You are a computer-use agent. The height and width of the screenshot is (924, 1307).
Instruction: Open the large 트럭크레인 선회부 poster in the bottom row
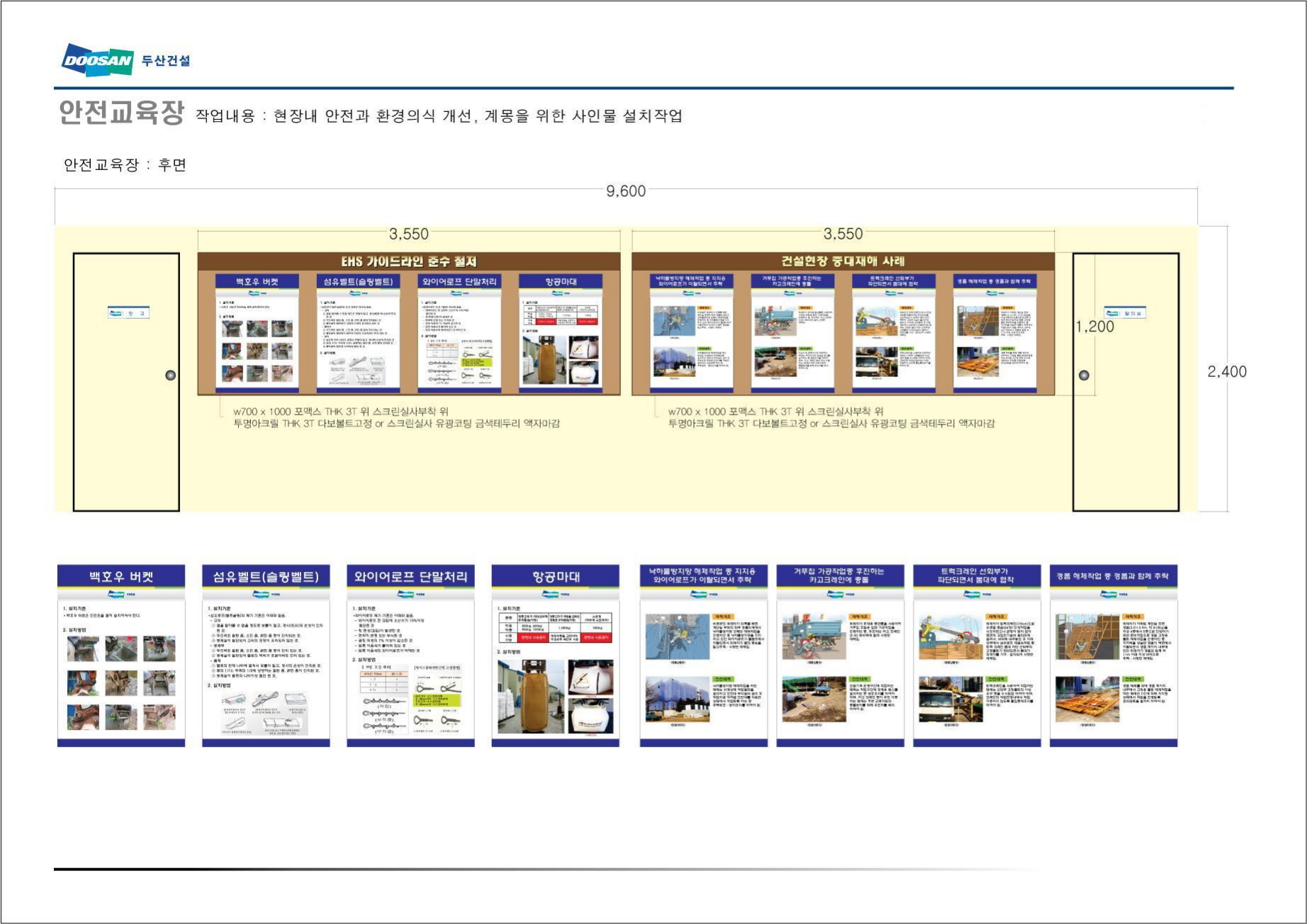coord(977,655)
